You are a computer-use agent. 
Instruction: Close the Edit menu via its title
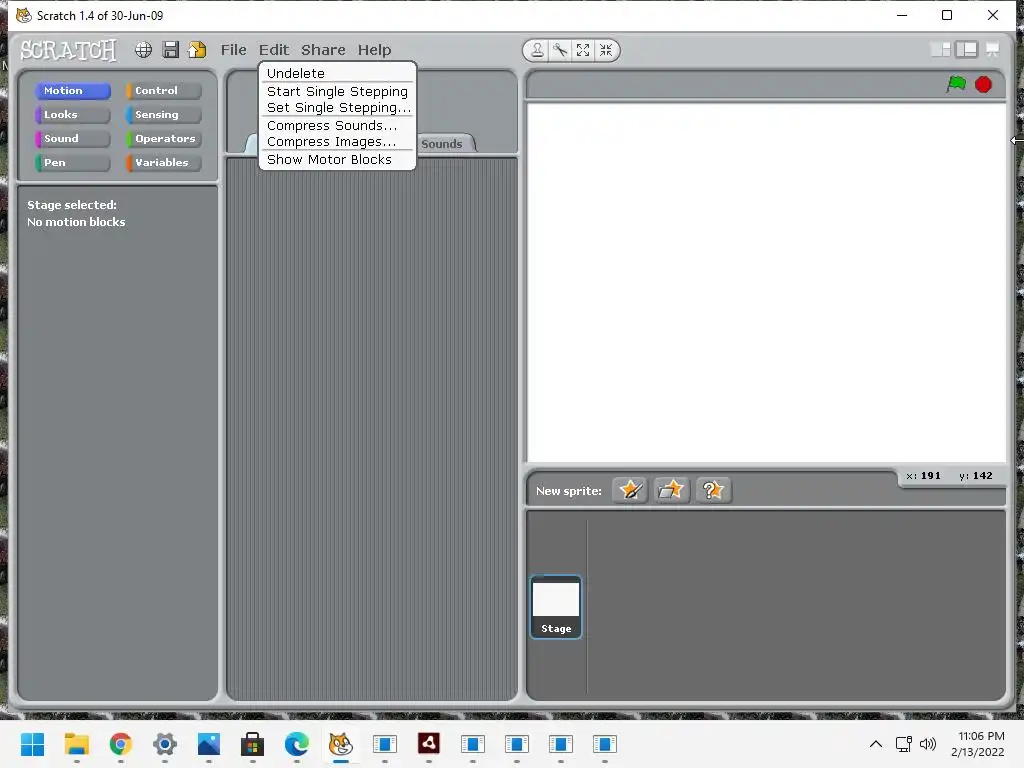[274, 50]
